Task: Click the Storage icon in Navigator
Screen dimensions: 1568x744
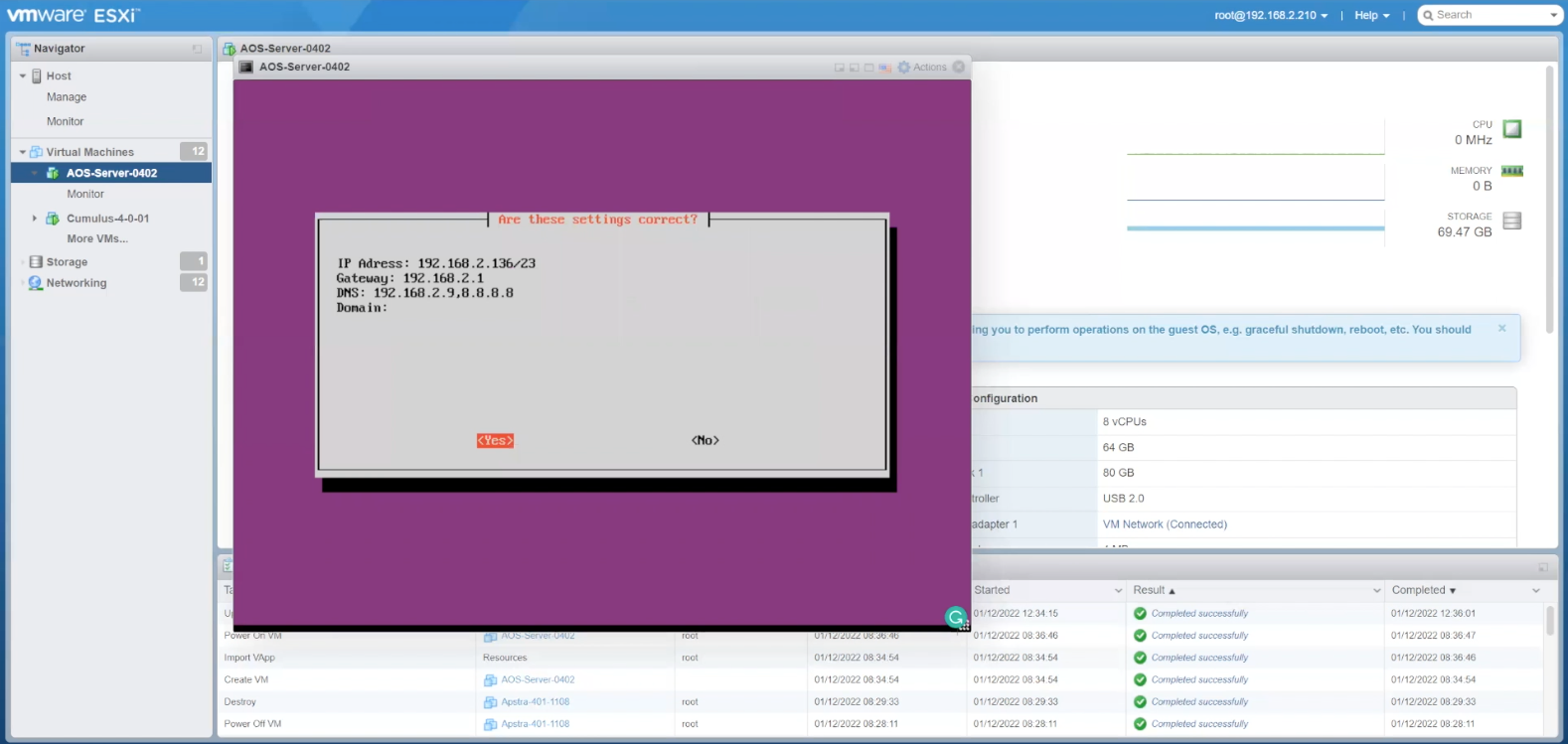Action: coord(36,262)
